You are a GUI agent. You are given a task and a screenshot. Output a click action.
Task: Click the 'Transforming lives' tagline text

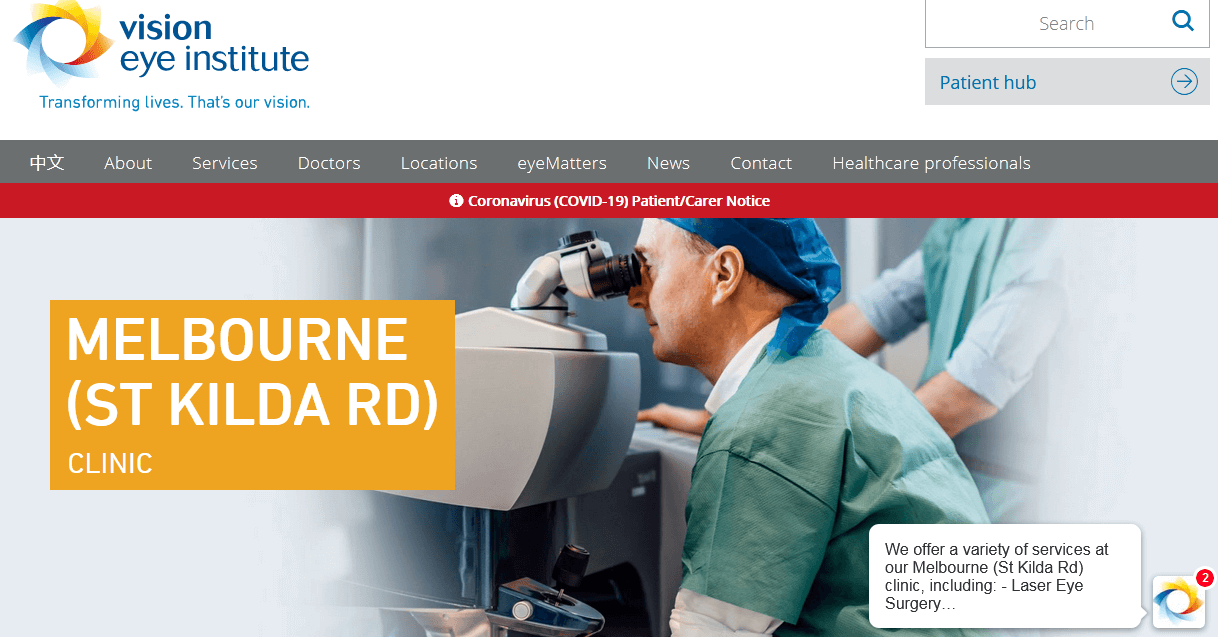click(x=174, y=102)
